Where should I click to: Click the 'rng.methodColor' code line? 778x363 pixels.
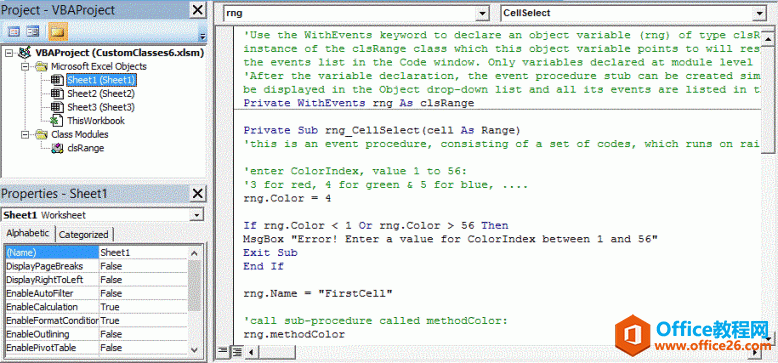(x=294, y=334)
